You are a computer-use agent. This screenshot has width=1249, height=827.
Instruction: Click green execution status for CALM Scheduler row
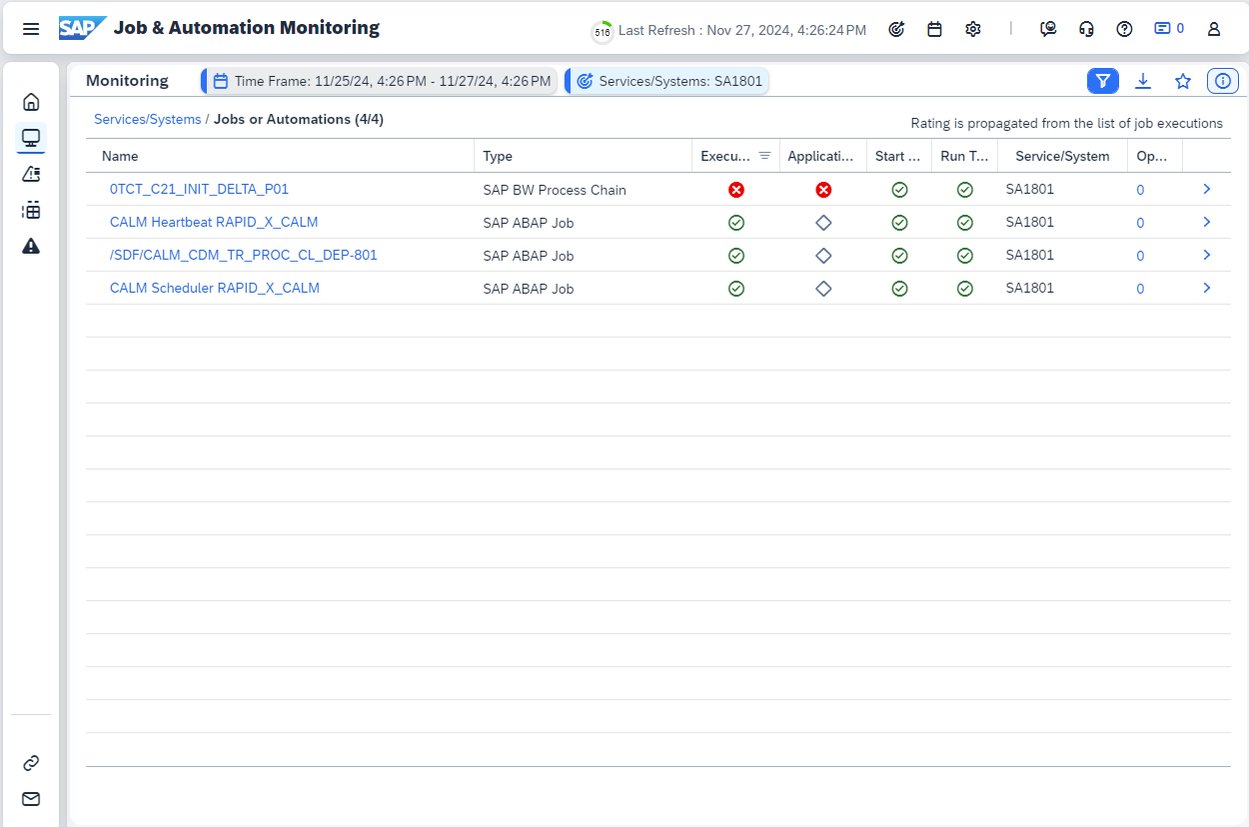point(736,289)
